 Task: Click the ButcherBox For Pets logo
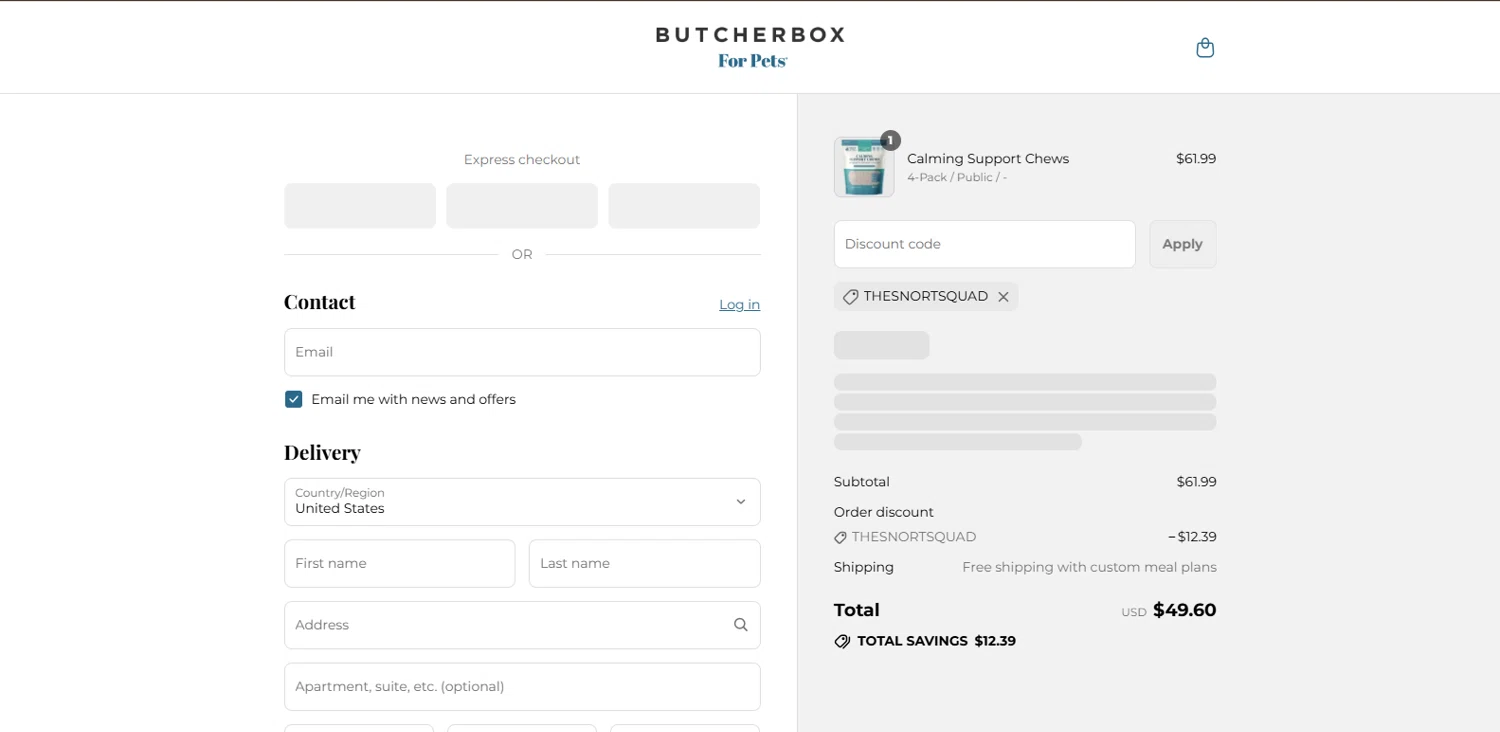pyautogui.click(x=751, y=47)
